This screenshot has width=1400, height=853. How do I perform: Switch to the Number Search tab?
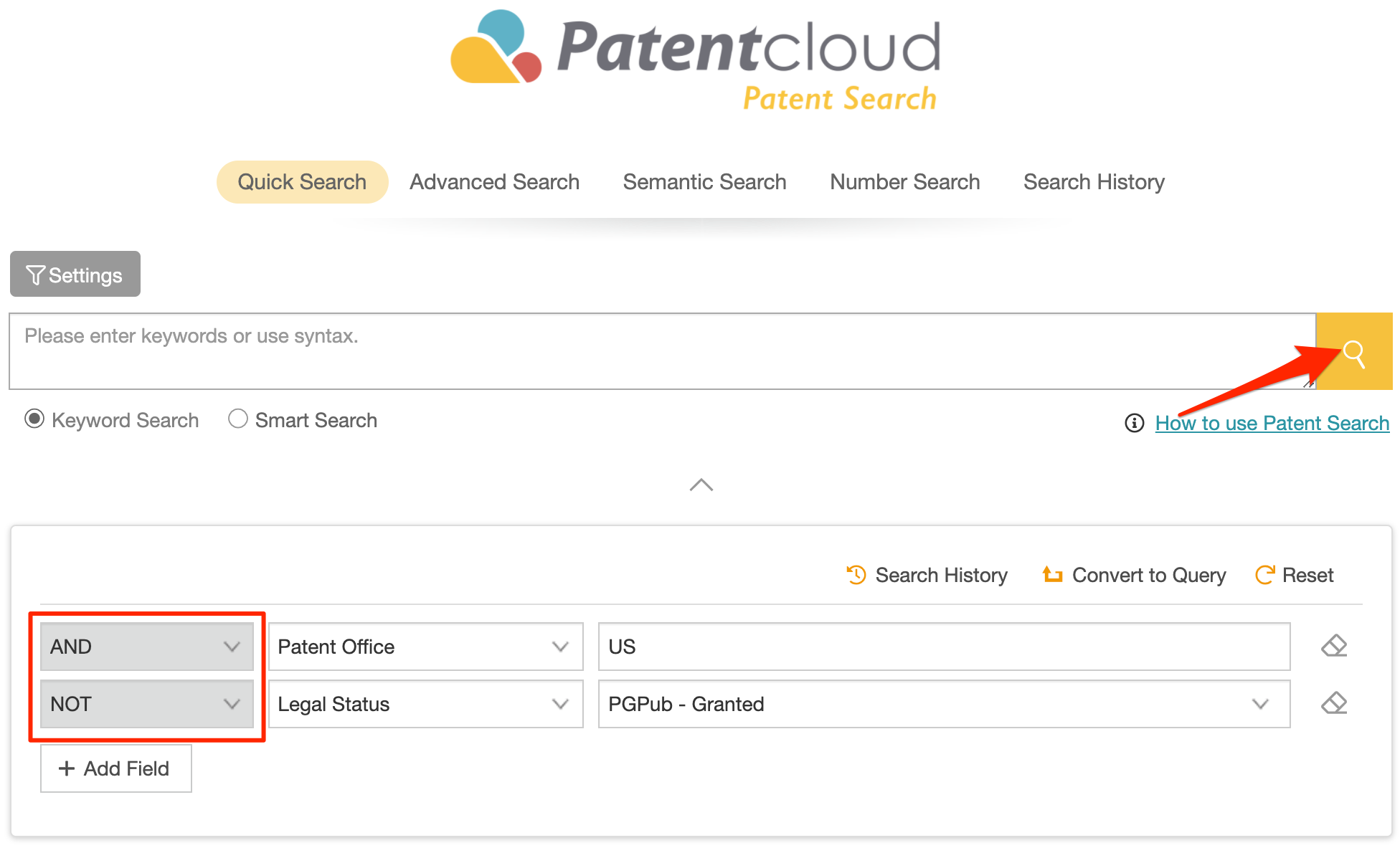905,182
